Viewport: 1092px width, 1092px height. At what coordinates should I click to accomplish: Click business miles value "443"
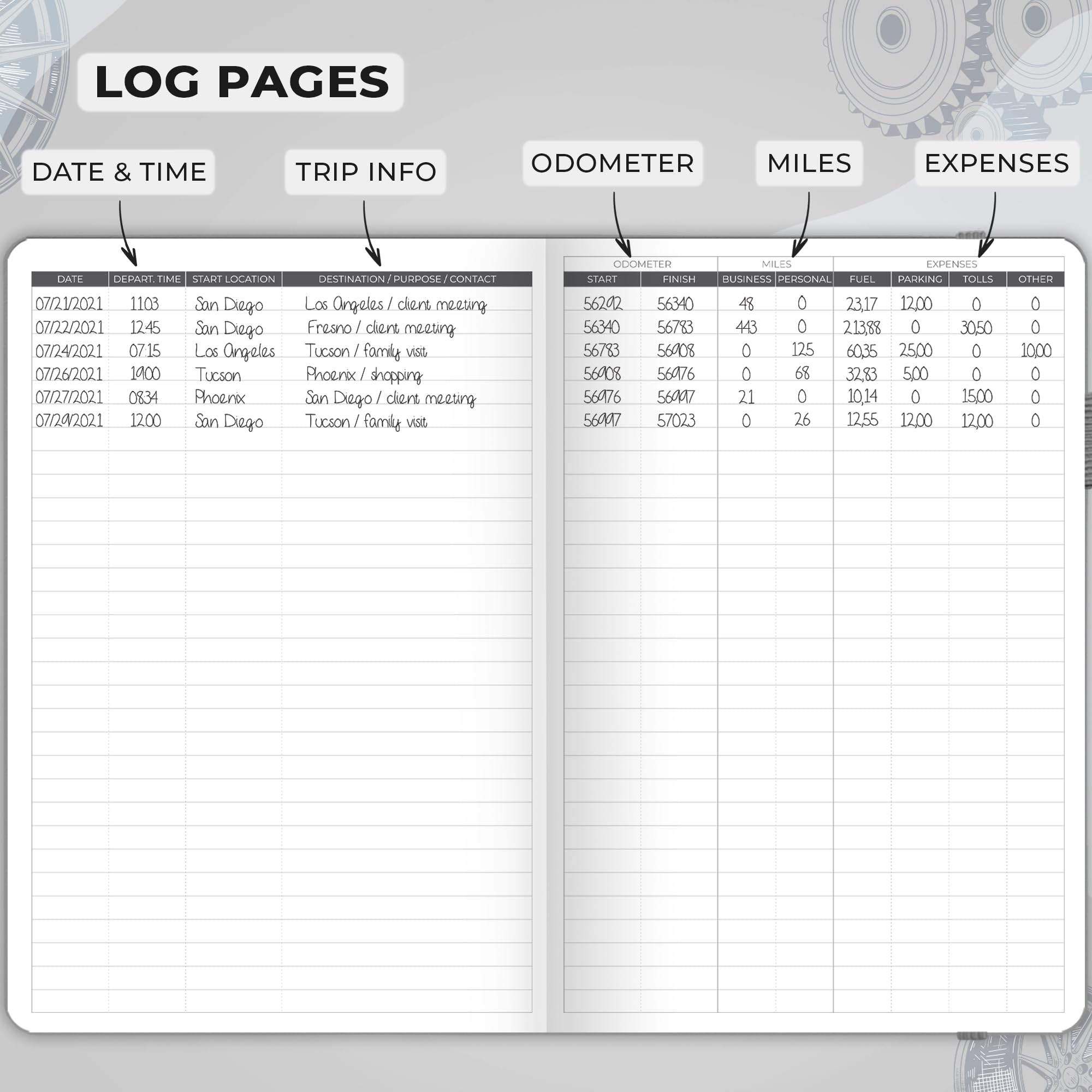[x=746, y=327]
